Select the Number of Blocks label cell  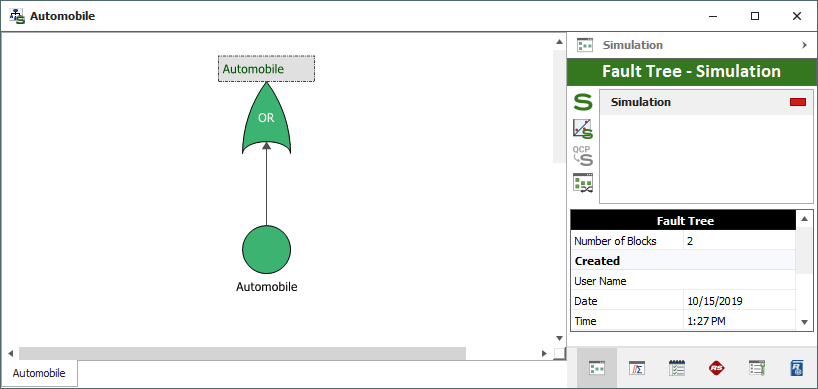pos(627,241)
